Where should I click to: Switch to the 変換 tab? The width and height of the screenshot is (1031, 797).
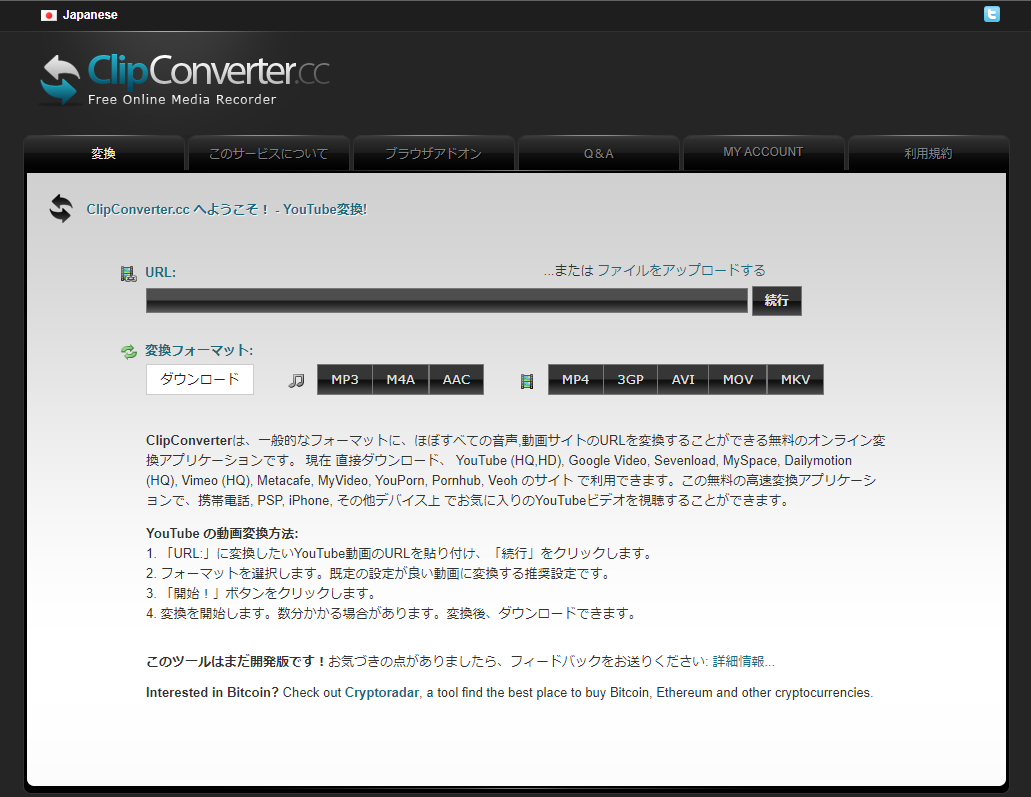(104, 153)
